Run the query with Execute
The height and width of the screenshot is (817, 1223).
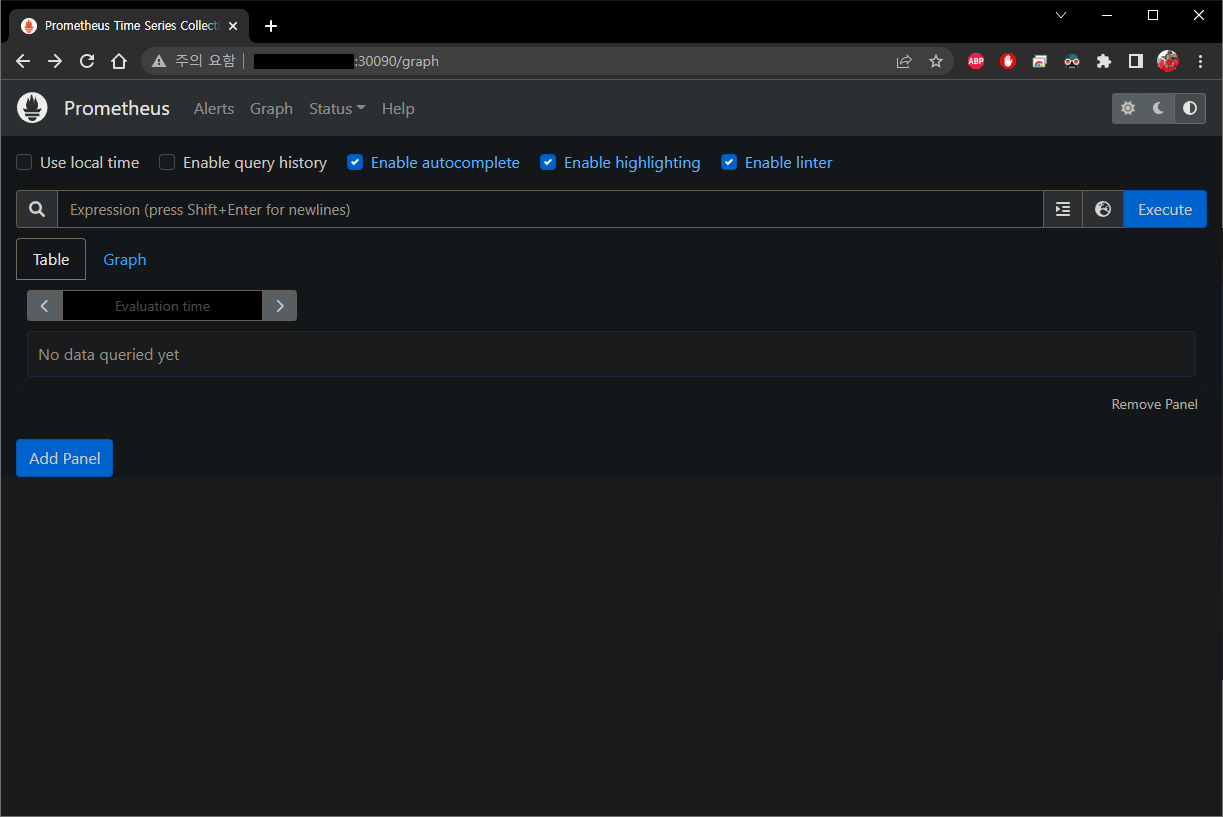[1165, 209]
